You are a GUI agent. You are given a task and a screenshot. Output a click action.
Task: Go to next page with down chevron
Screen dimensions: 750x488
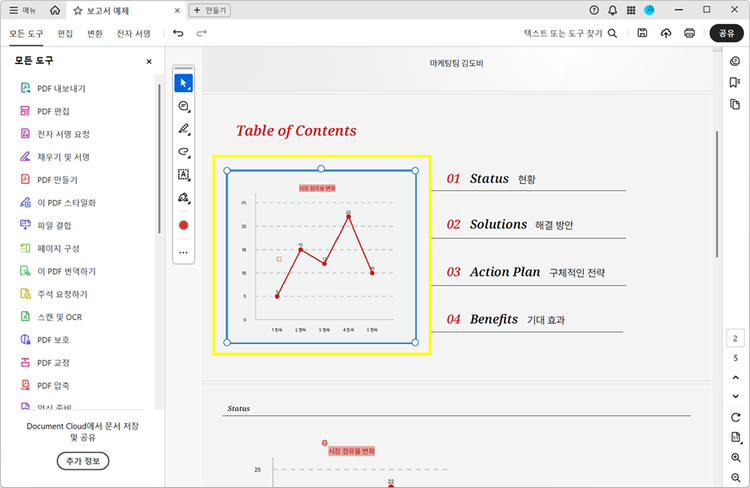735,397
